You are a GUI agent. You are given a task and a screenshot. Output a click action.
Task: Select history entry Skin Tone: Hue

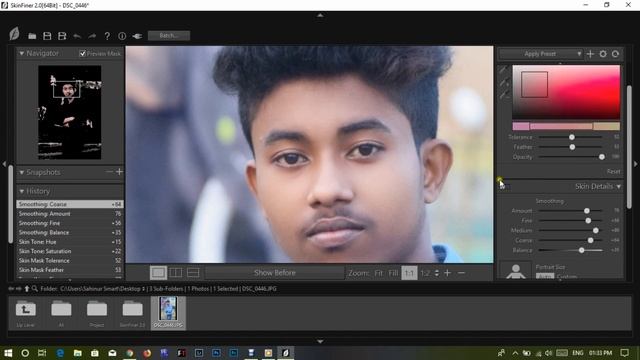(70, 242)
